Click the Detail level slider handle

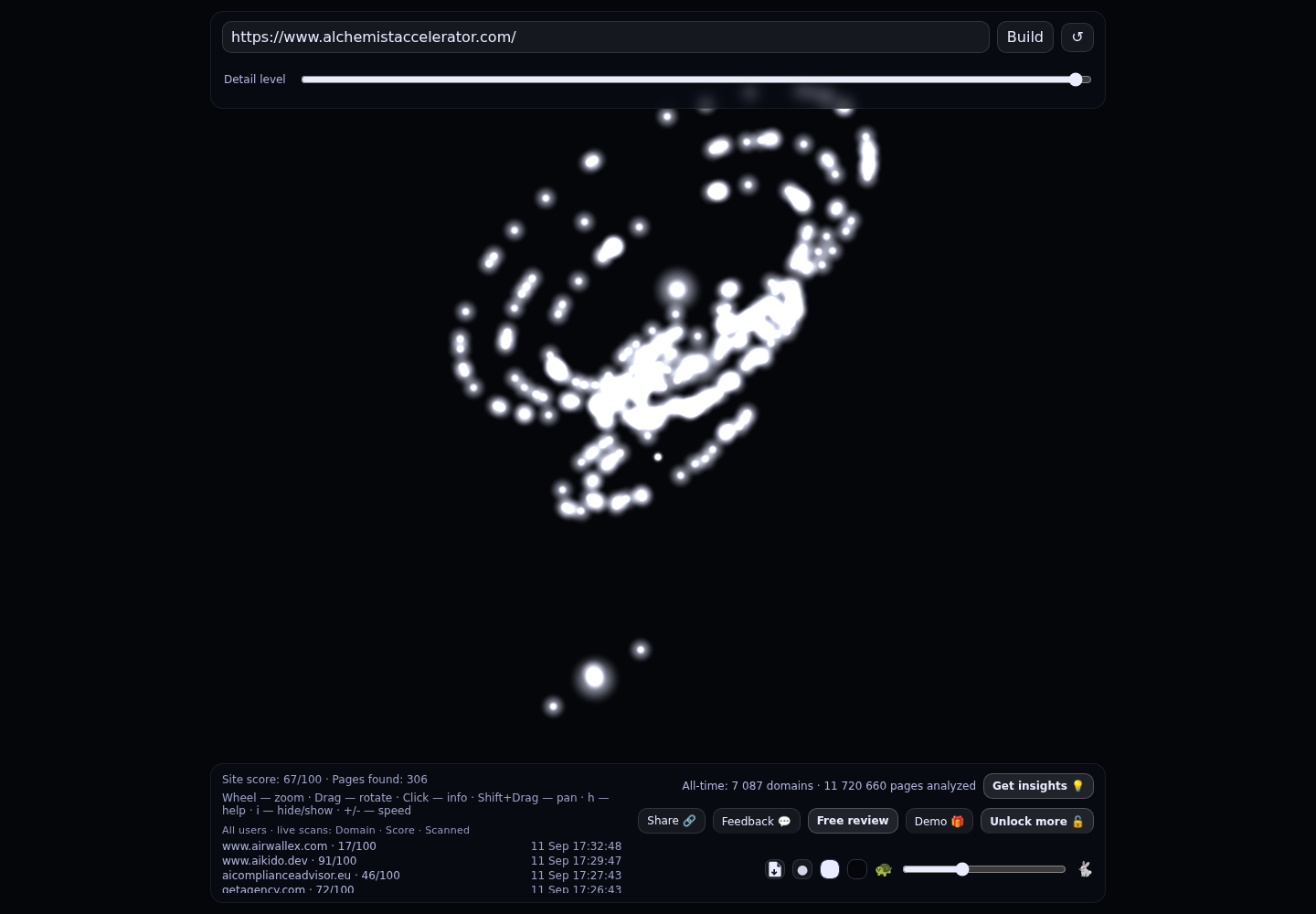(x=1076, y=80)
